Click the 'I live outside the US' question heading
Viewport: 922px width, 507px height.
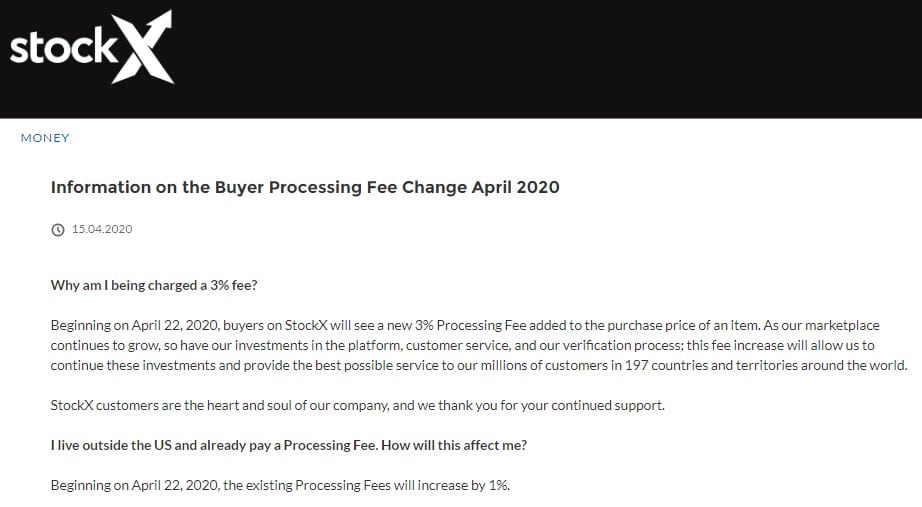pyautogui.click(x=289, y=445)
